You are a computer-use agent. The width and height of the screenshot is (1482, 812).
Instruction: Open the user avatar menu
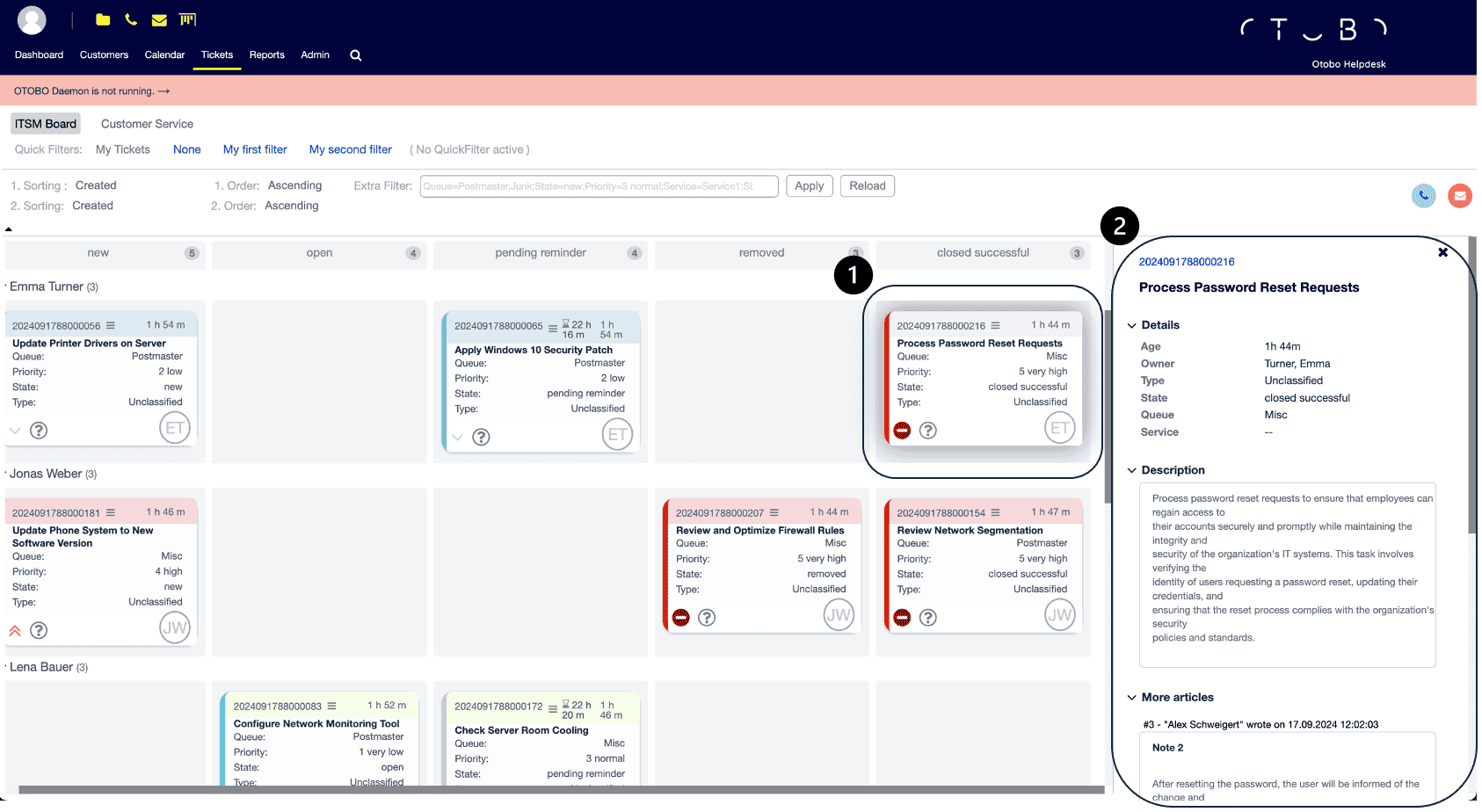point(32,20)
